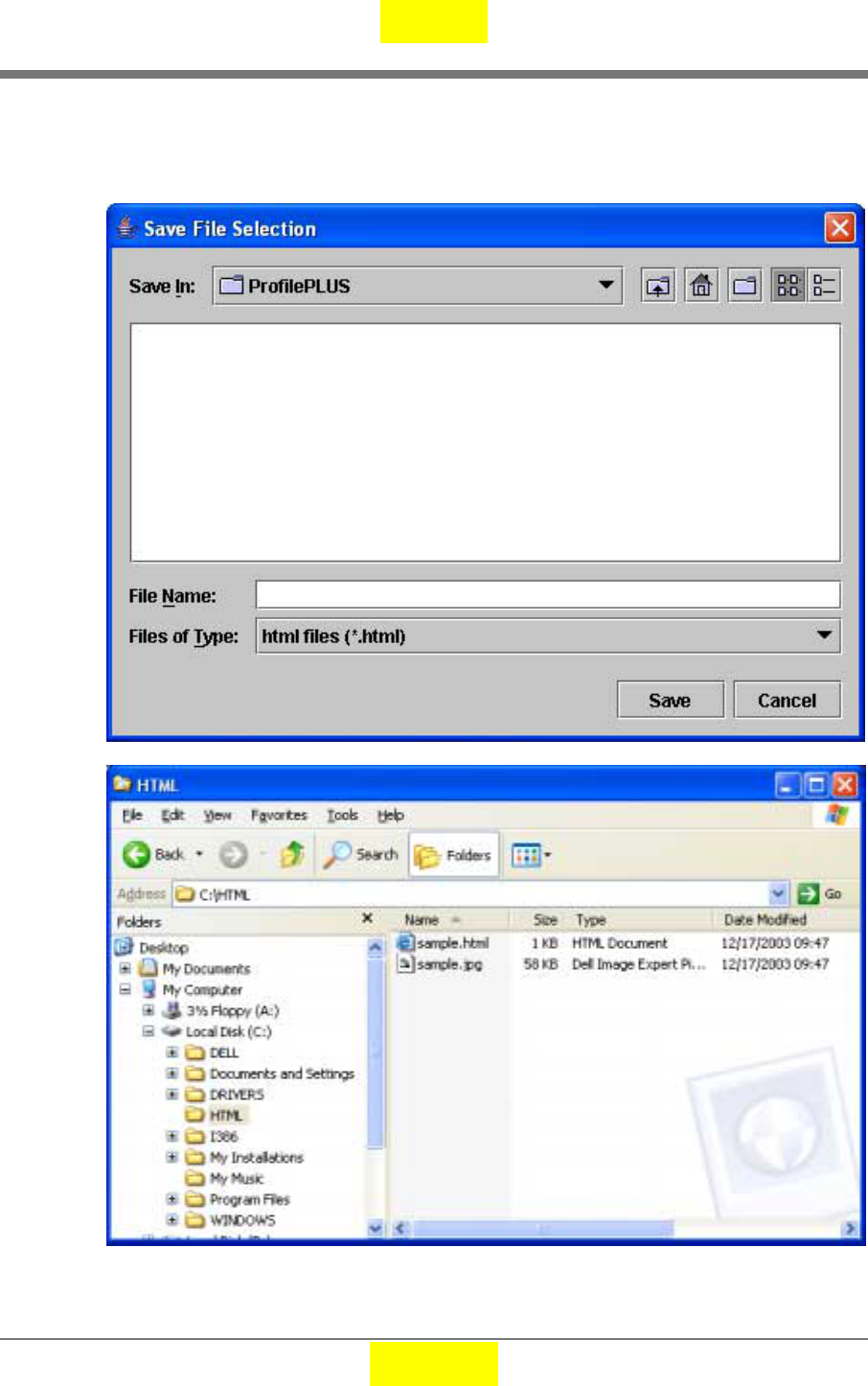Create a new folder in Save dialog
The image size is (868, 1386).
tap(745, 286)
